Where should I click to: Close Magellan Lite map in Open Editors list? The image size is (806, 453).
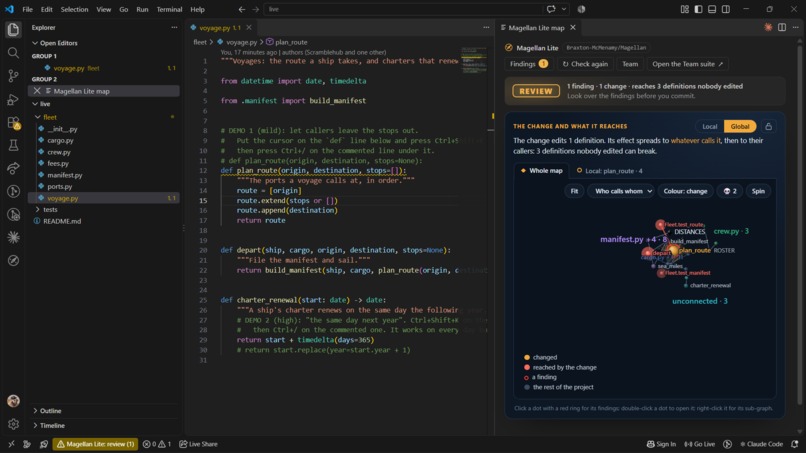click(37, 91)
